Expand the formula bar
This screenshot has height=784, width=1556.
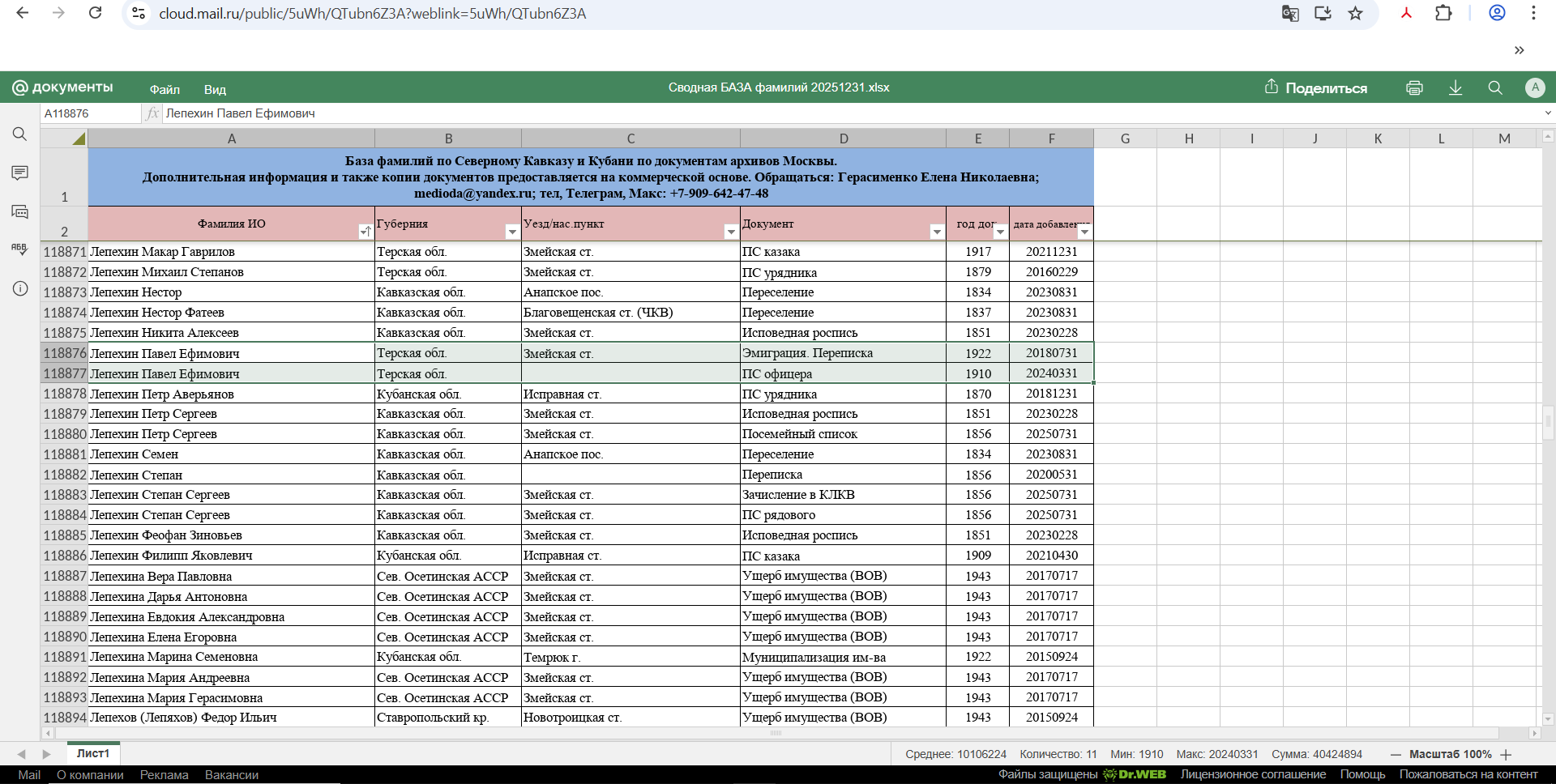1547,113
